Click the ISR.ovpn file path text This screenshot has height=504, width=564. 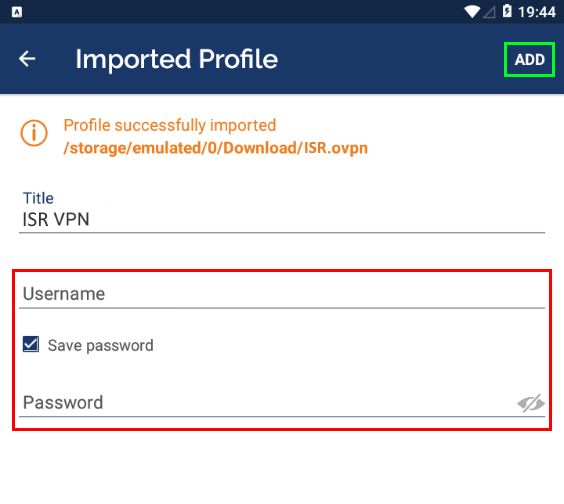click(215, 148)
